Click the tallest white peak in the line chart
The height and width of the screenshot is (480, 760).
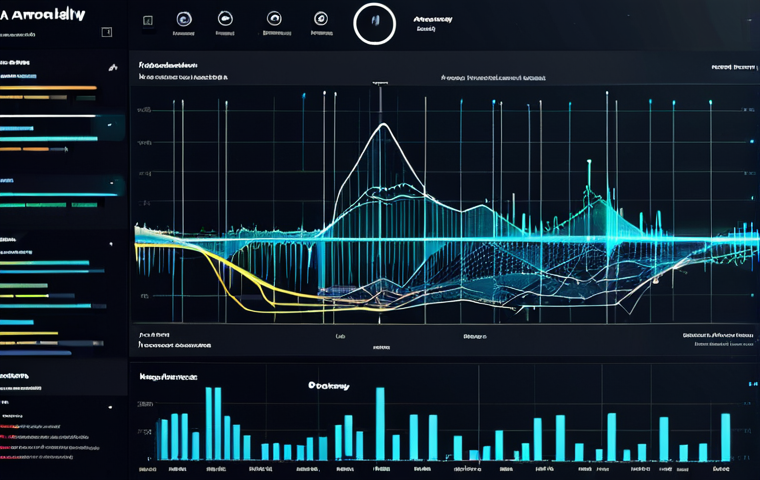[x=383, y=125]
